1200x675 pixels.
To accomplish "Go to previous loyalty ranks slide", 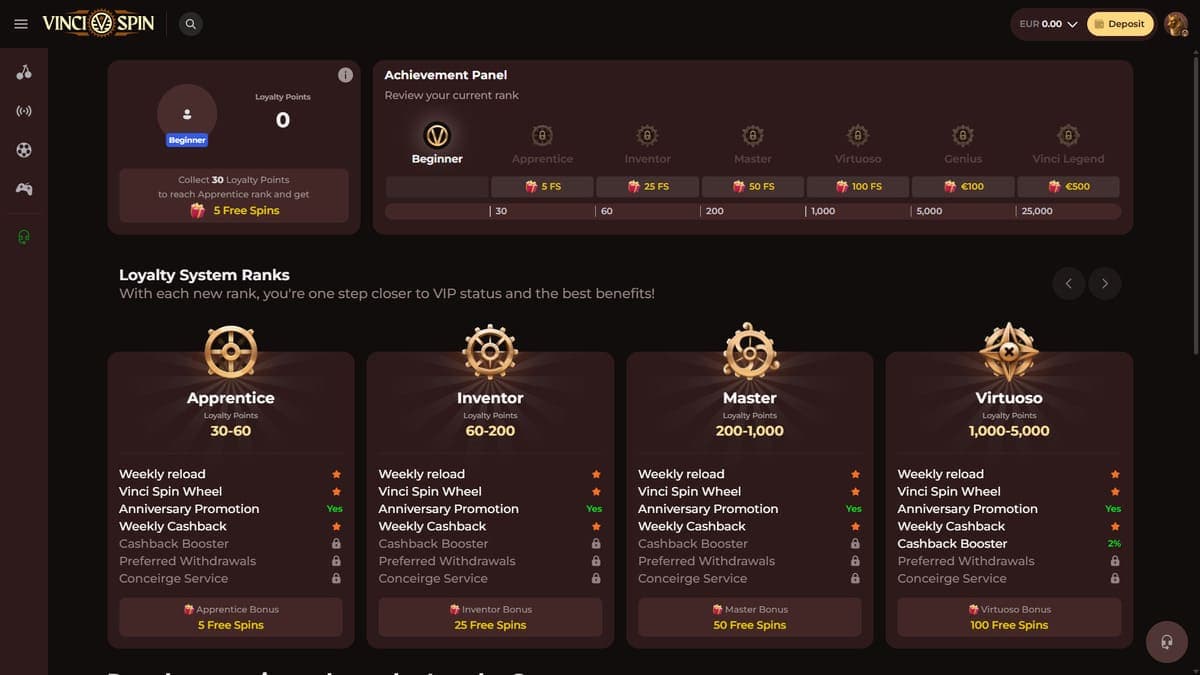I will point(1068,284).
